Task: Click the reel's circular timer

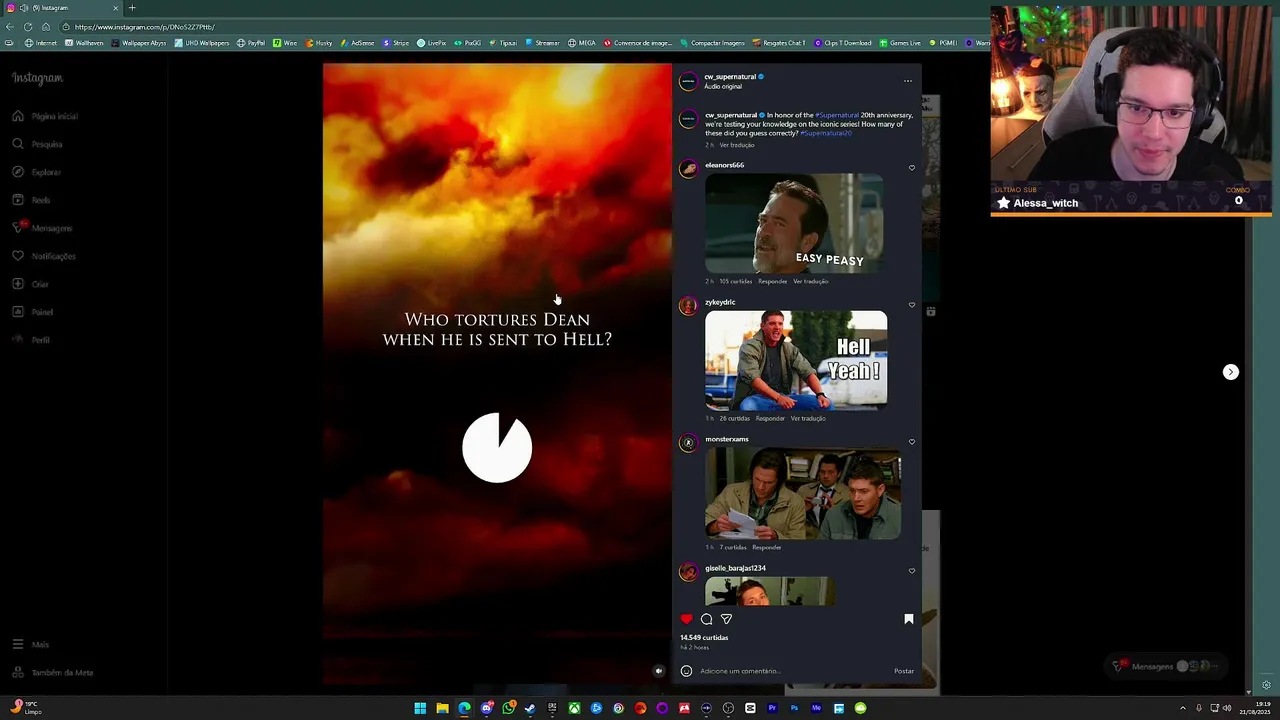Action: (497, 448)
